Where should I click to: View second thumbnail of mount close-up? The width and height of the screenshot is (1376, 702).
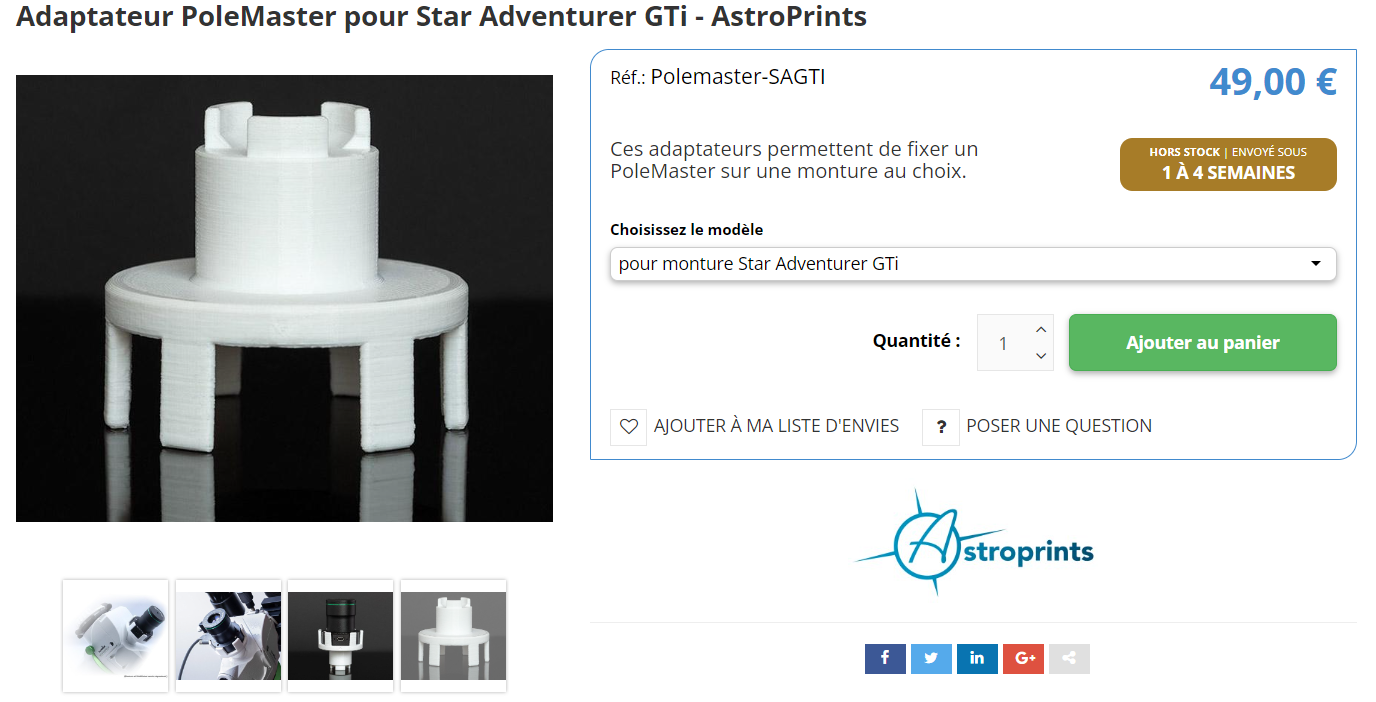point(228,636)
